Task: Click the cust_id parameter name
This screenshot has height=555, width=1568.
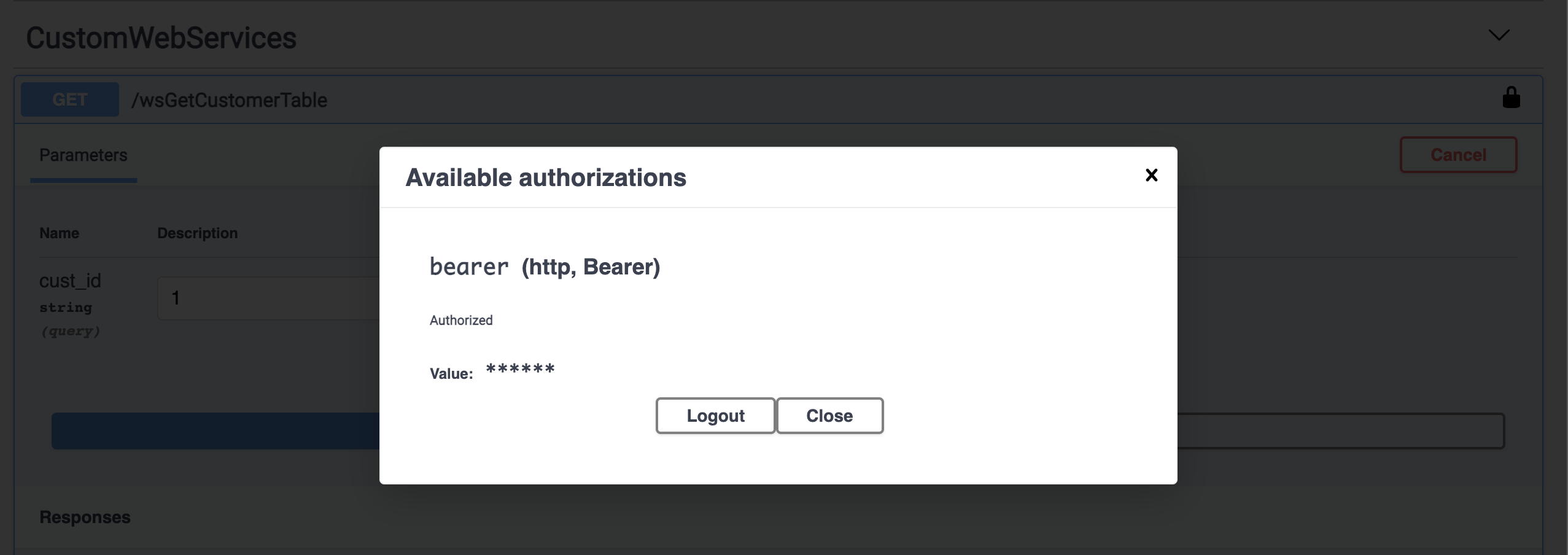Action: [x=70, y=280]
